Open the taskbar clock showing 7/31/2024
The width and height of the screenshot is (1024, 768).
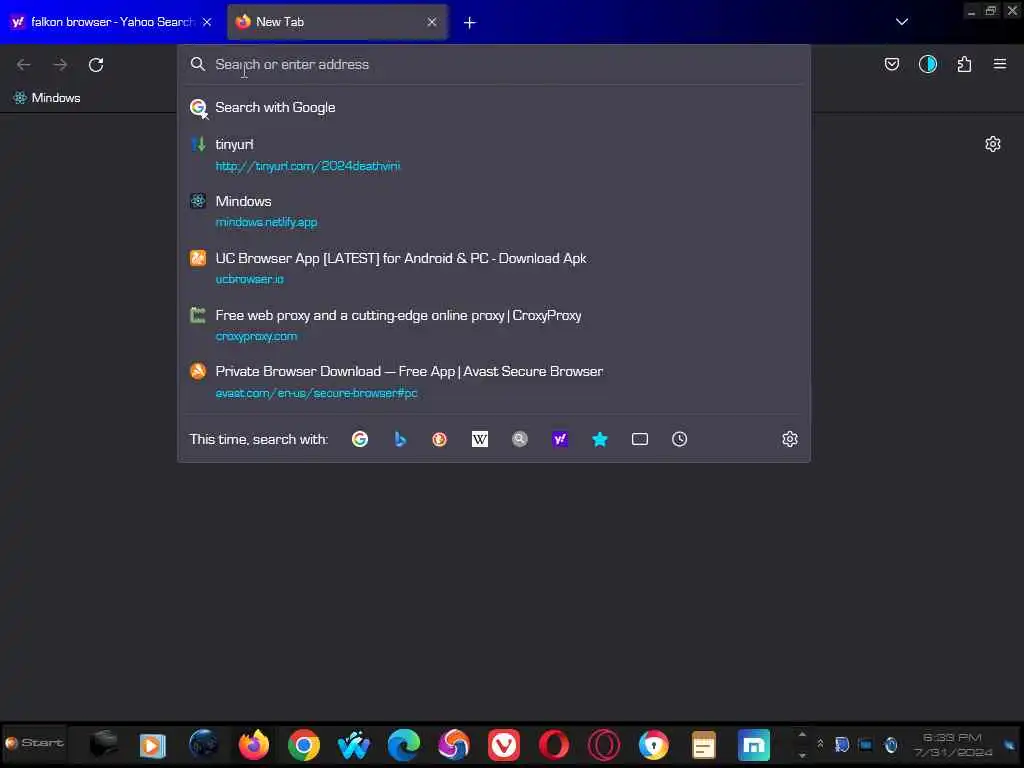(953, 744)
